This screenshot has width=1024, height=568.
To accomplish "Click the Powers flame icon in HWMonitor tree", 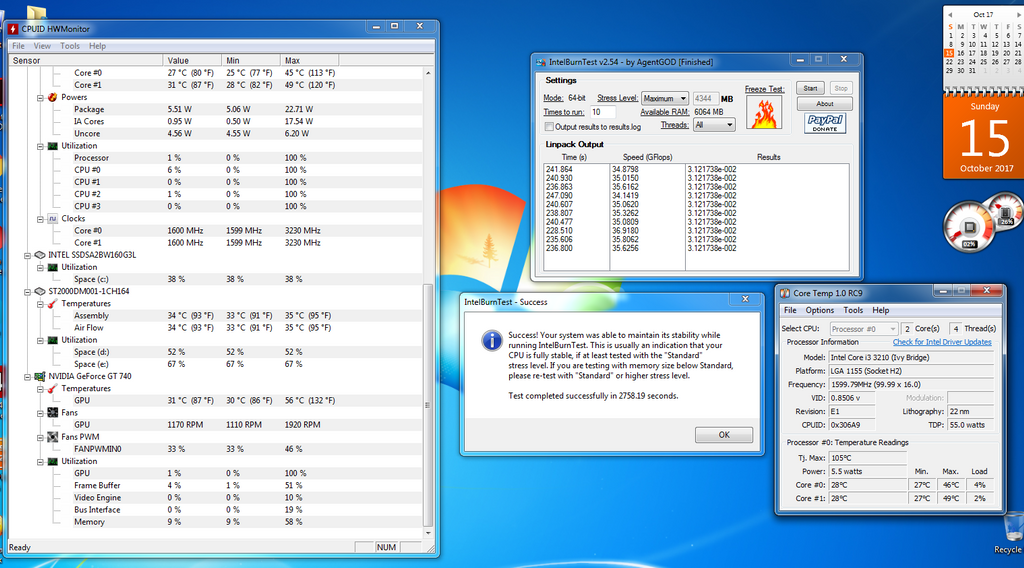I will click(53, 97).
